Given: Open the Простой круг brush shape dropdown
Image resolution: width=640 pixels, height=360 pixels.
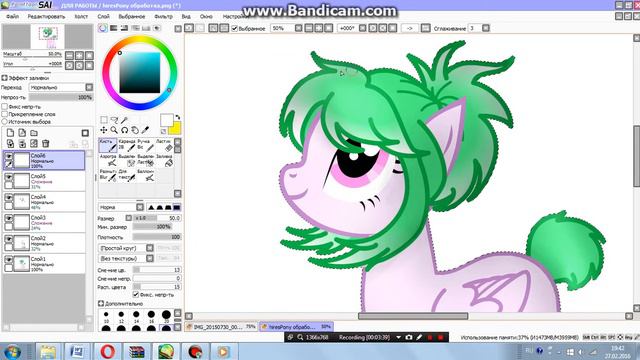Looking at the screenshot, I should tap(150, 248).
